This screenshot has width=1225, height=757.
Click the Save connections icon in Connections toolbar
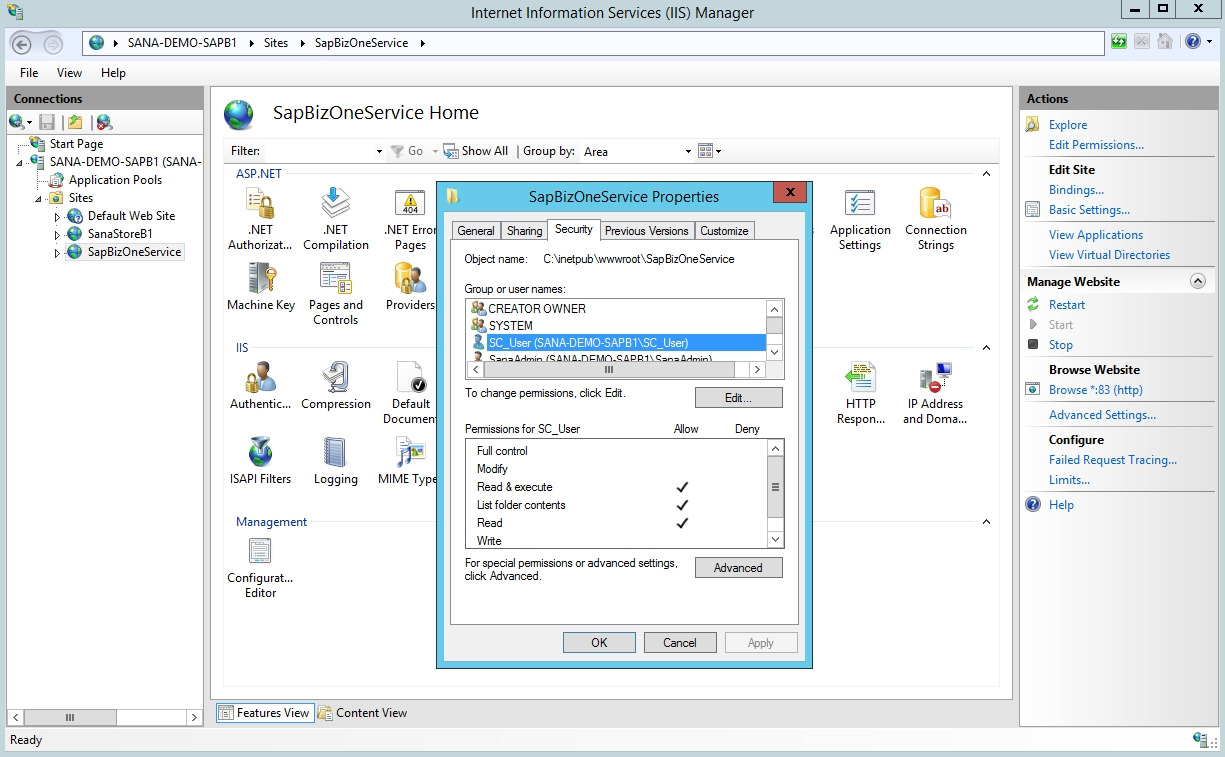pos(47,122)
